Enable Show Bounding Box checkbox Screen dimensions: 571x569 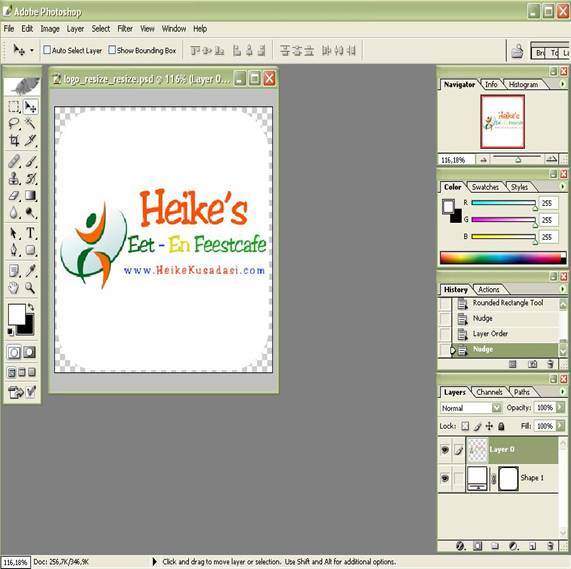pos(112,50)
